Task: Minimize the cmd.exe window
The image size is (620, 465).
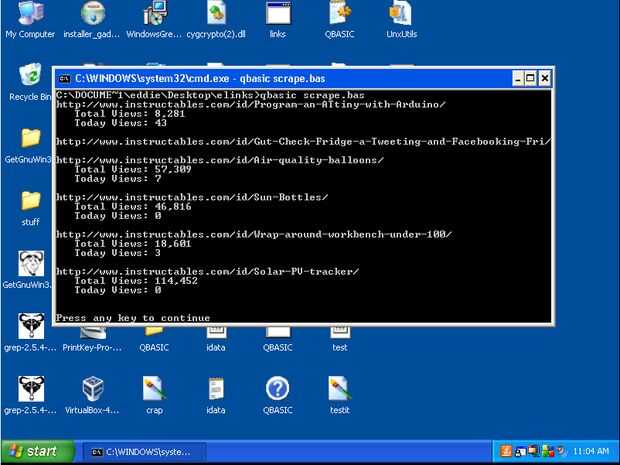Action: (x=518, y=79)
